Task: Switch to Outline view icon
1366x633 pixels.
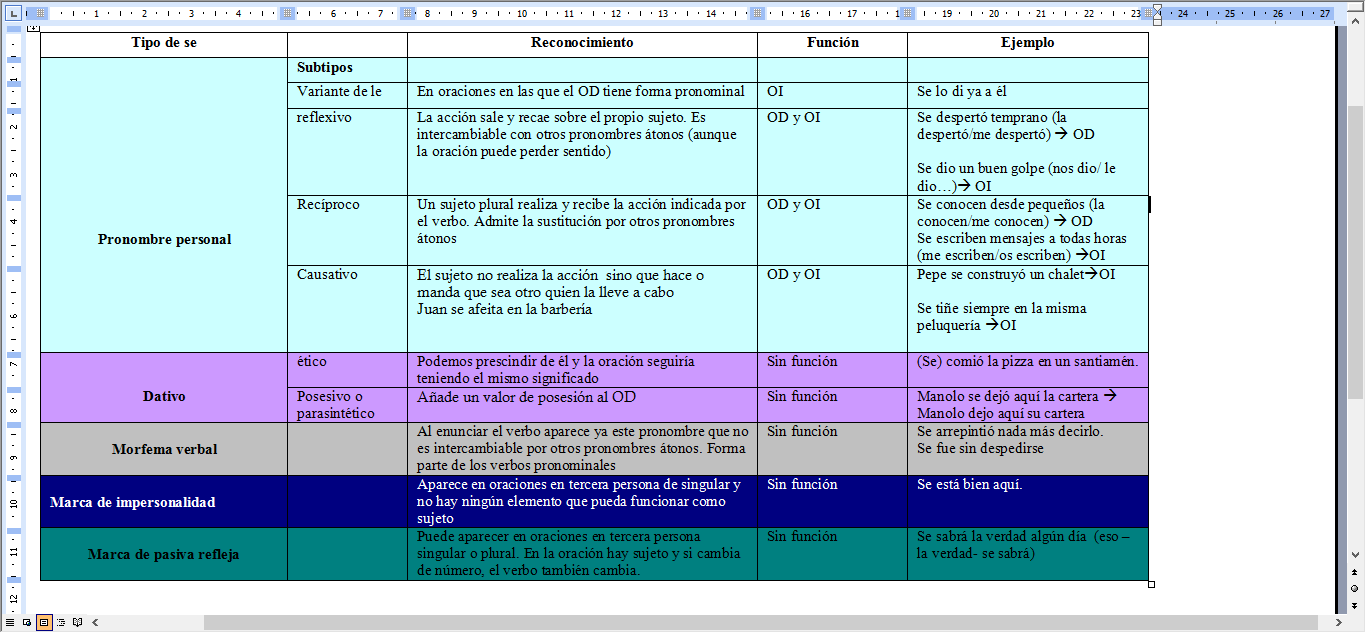Action: click(x=61, y=622)
